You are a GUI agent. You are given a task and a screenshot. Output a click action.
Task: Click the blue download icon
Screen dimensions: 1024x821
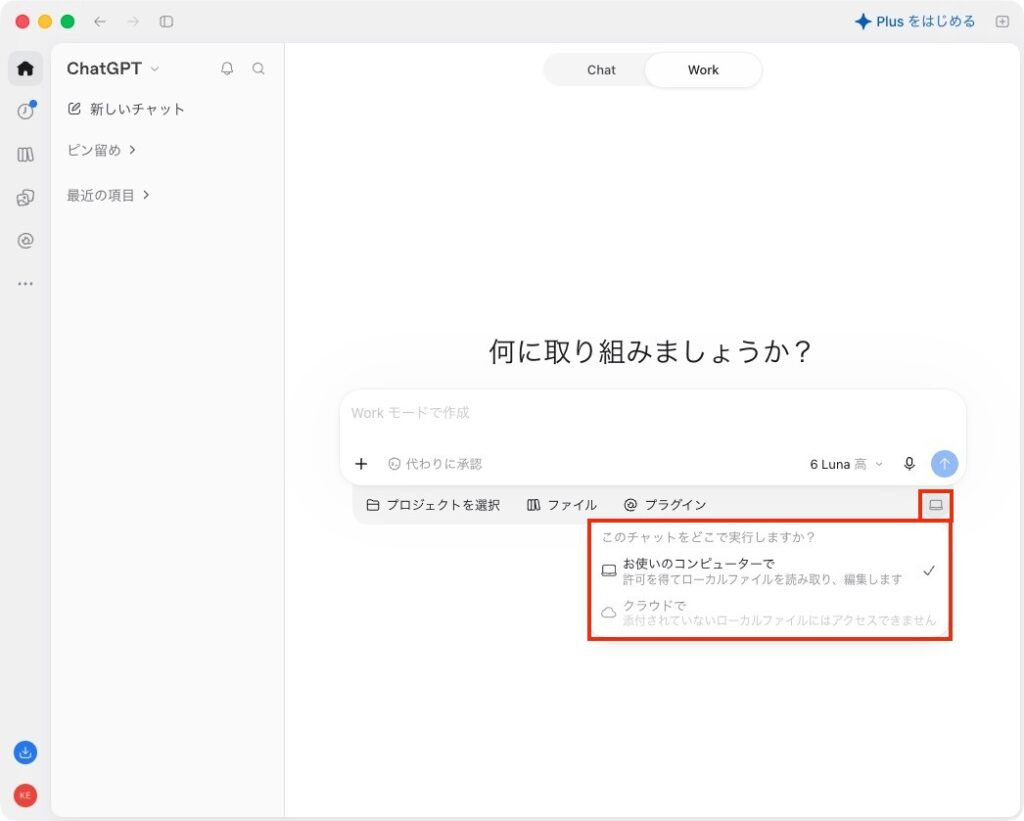click(25, 752)
